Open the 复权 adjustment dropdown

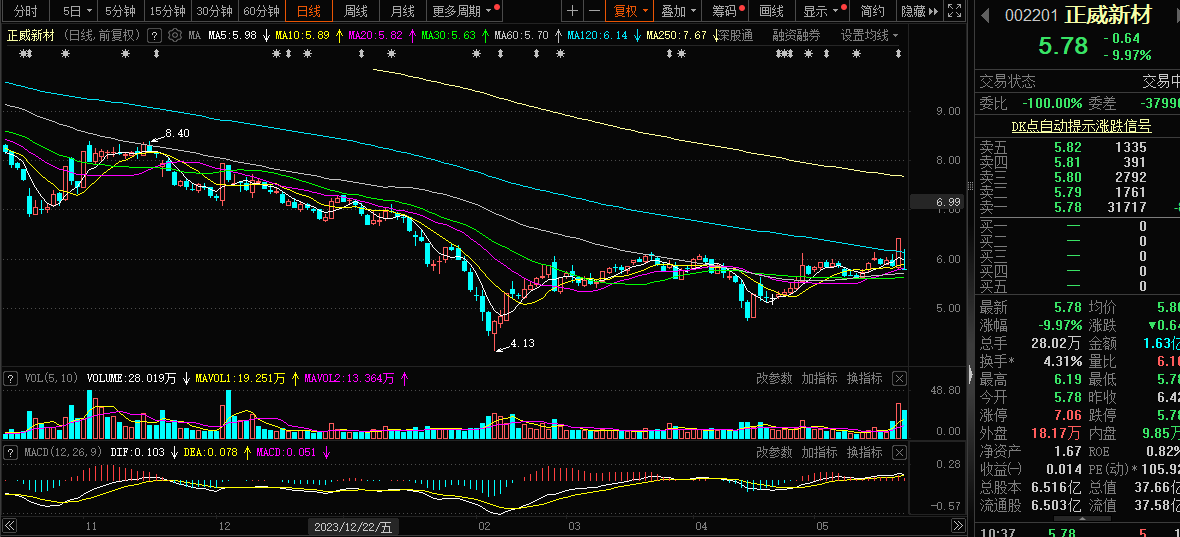[631, 11]
